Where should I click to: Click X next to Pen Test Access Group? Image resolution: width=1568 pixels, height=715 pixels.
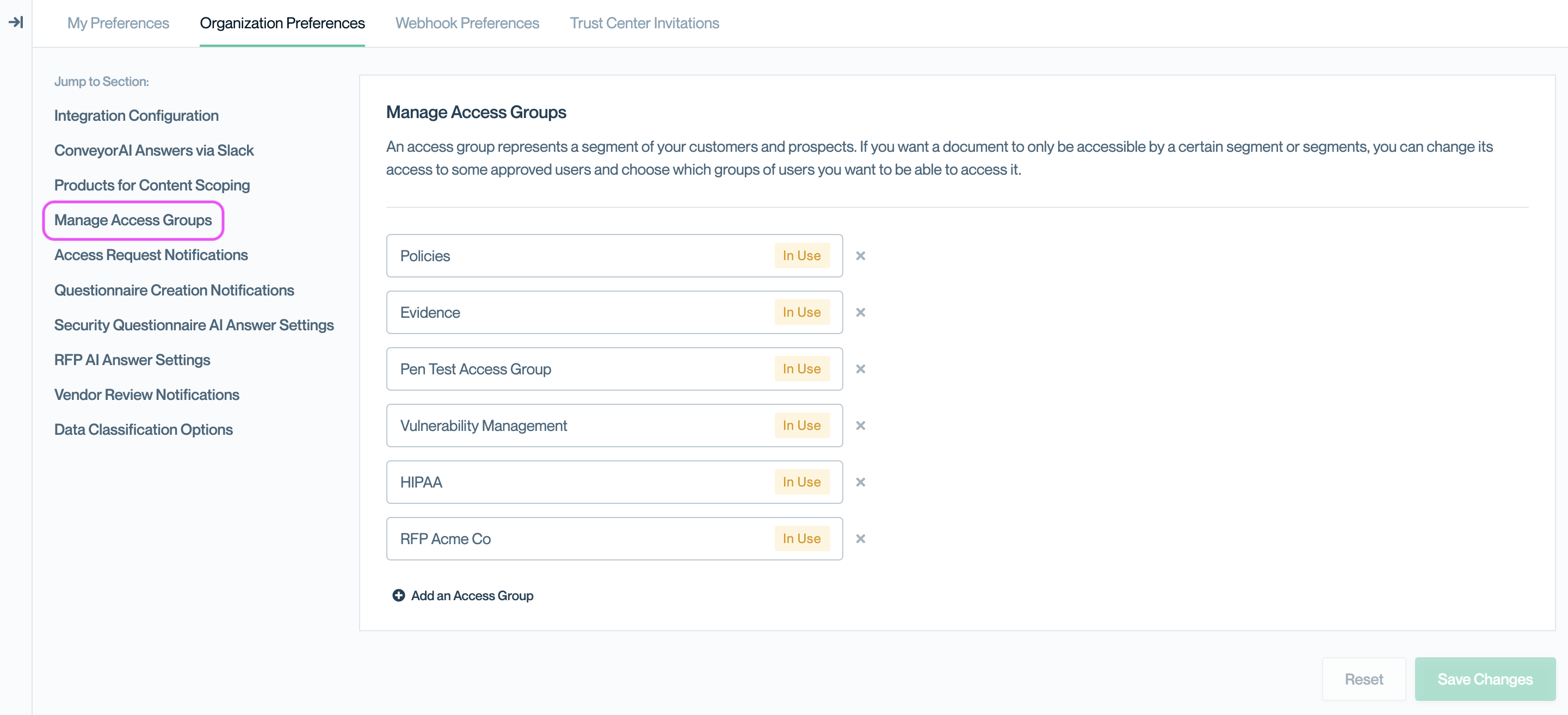click(860, 369)
